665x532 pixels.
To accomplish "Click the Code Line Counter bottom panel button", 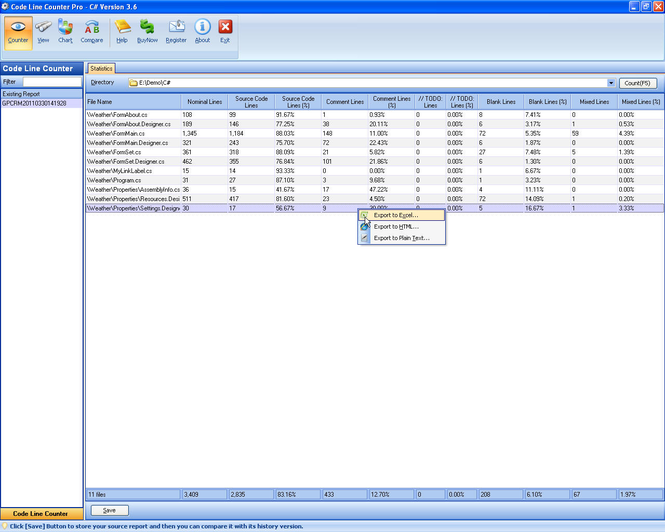I will point(41,513).
